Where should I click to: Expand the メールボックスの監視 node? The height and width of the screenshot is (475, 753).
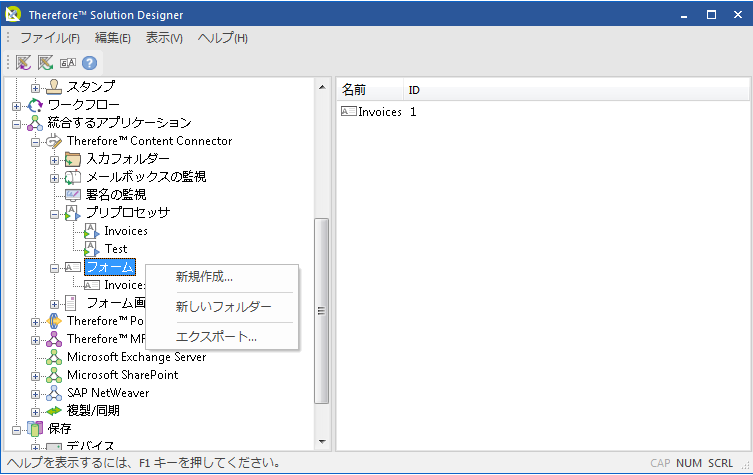pyautogui.click(x=54, y=178)
